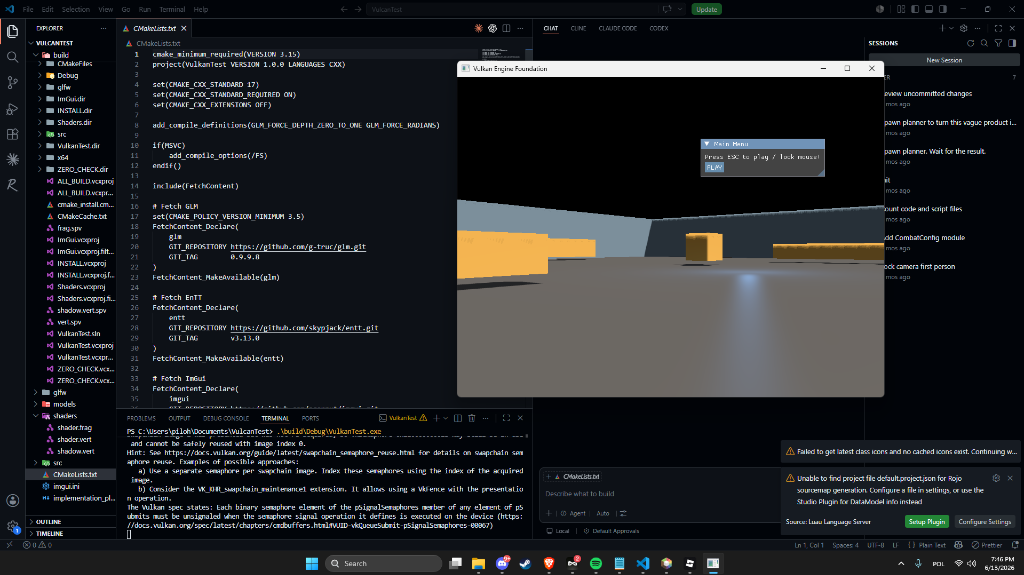This screenshot has height=575, width=1024.
Task: Toggle the sessions sidebar visibility
Action: [1012, 43]
